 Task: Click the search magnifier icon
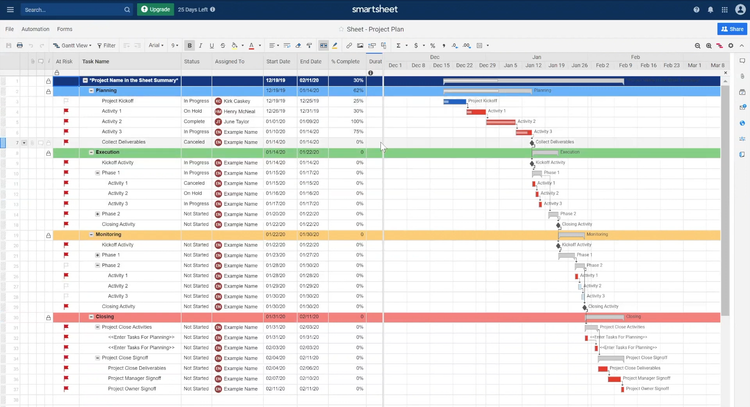coord(127,10)
